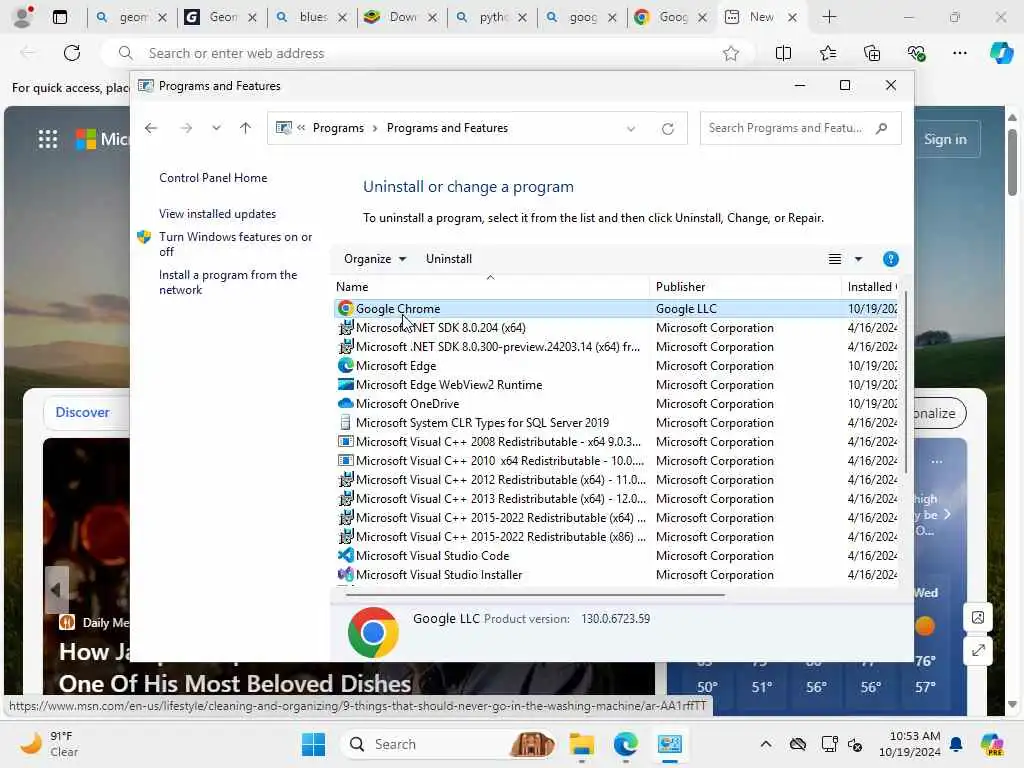Go up one level in Control Panel
The height and width of the screenshot is (768, 1024).
[x=246, y=128]
